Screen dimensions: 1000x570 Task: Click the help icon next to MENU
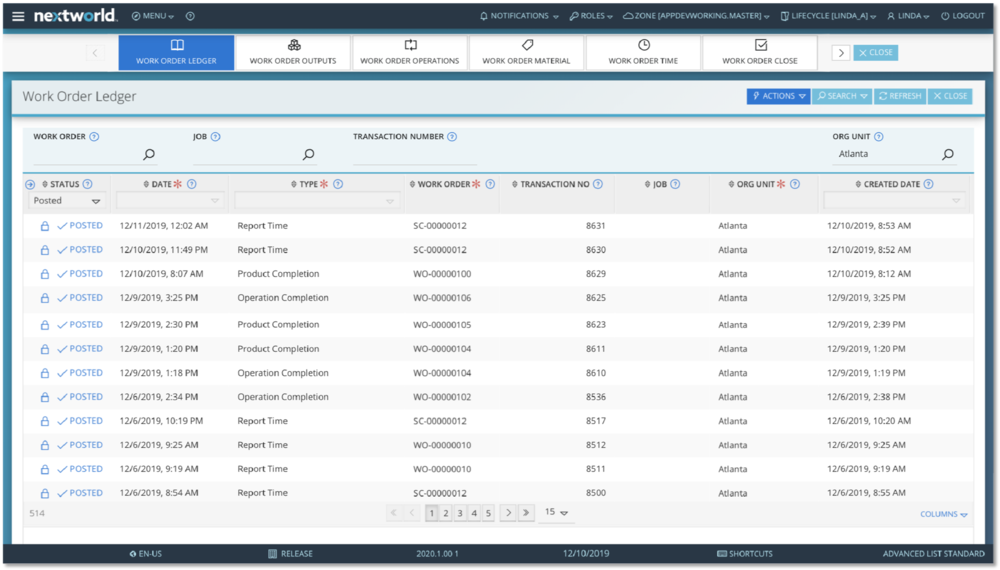coord(190,16)
